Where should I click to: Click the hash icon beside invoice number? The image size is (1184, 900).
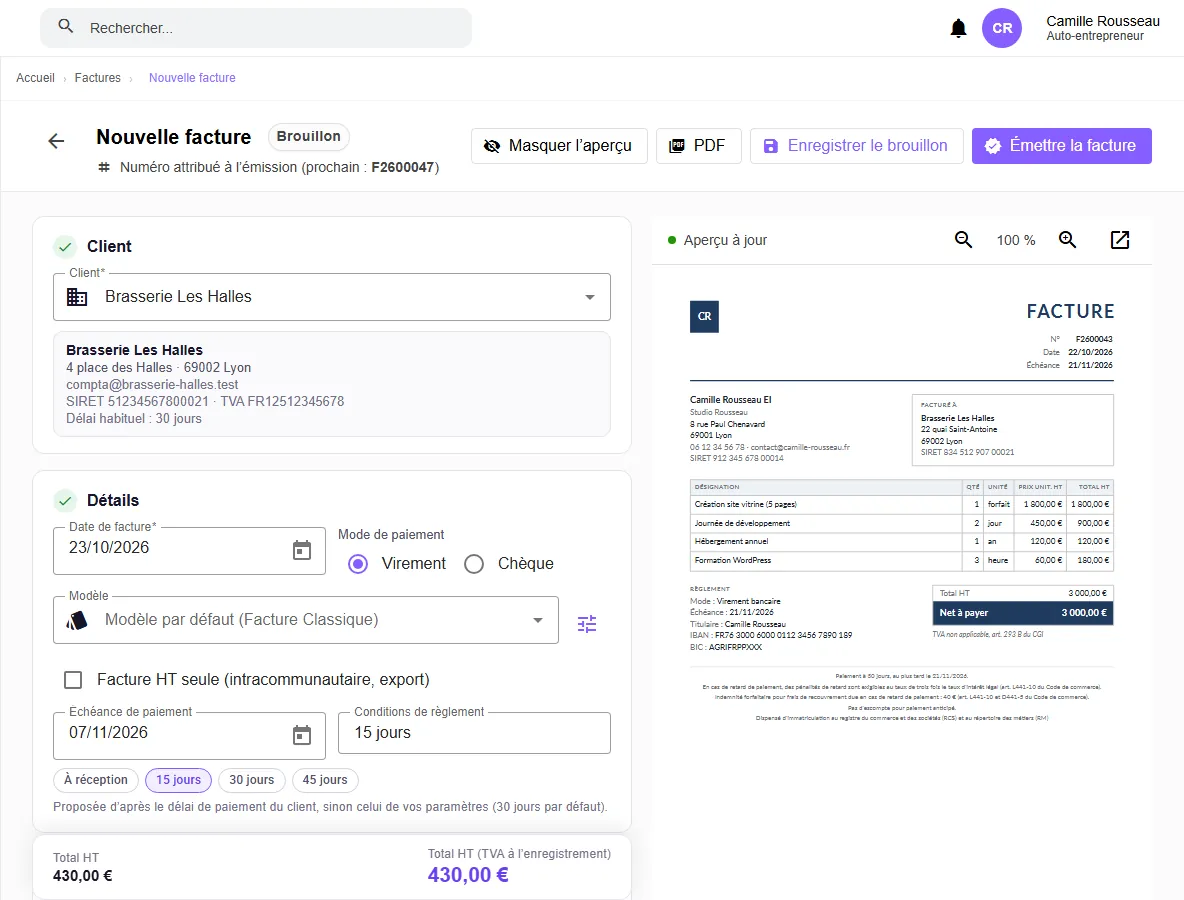pyautogui.click(x=104, y=167)
